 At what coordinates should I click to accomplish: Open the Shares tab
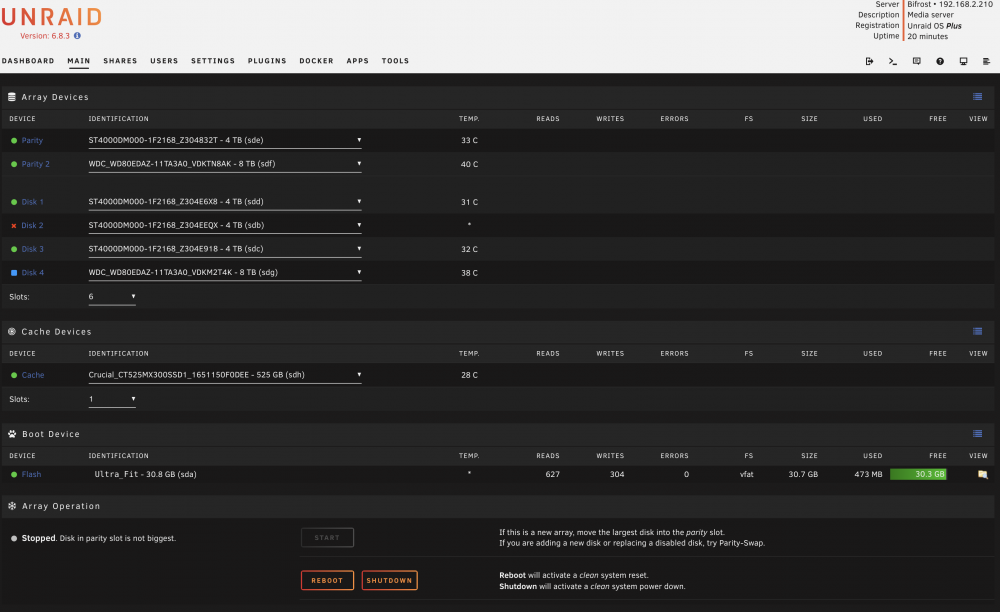pyautogui.click(x=121, y=61)
